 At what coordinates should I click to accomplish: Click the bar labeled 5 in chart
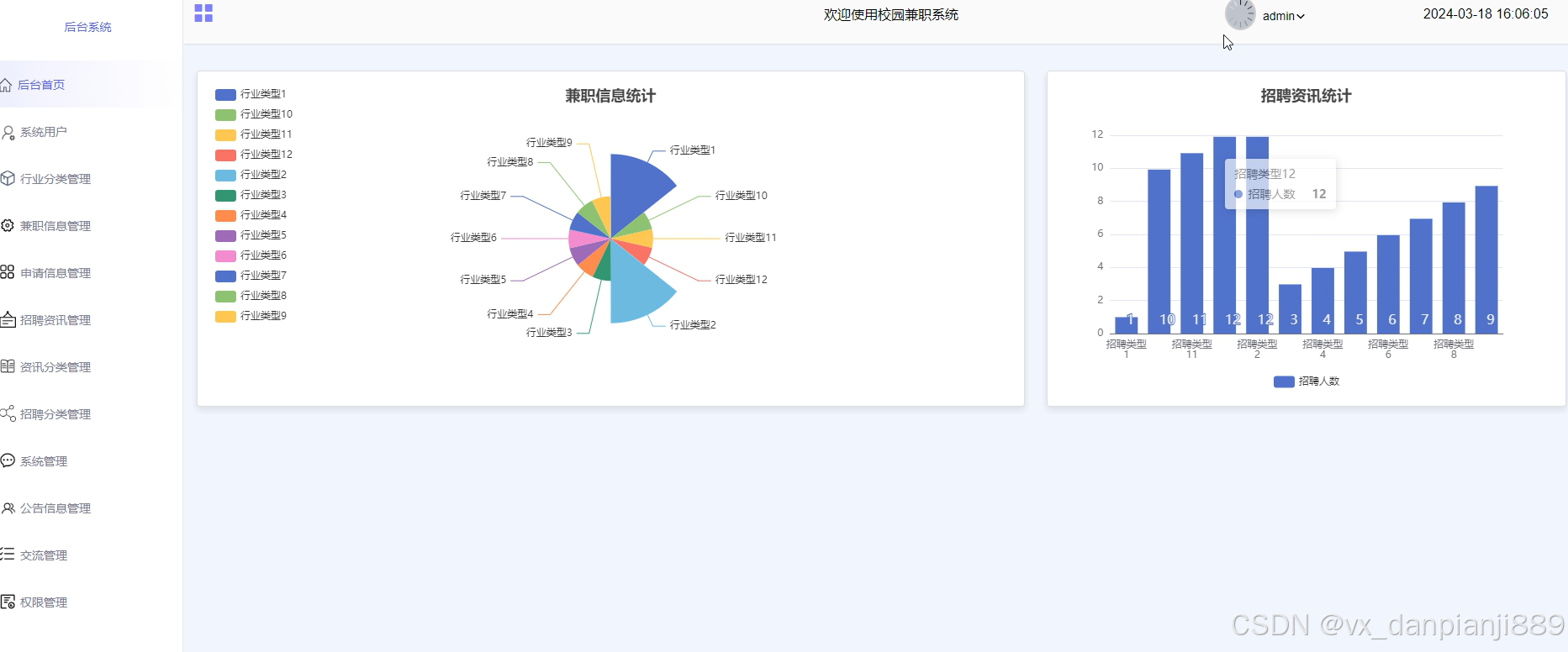1355,292
